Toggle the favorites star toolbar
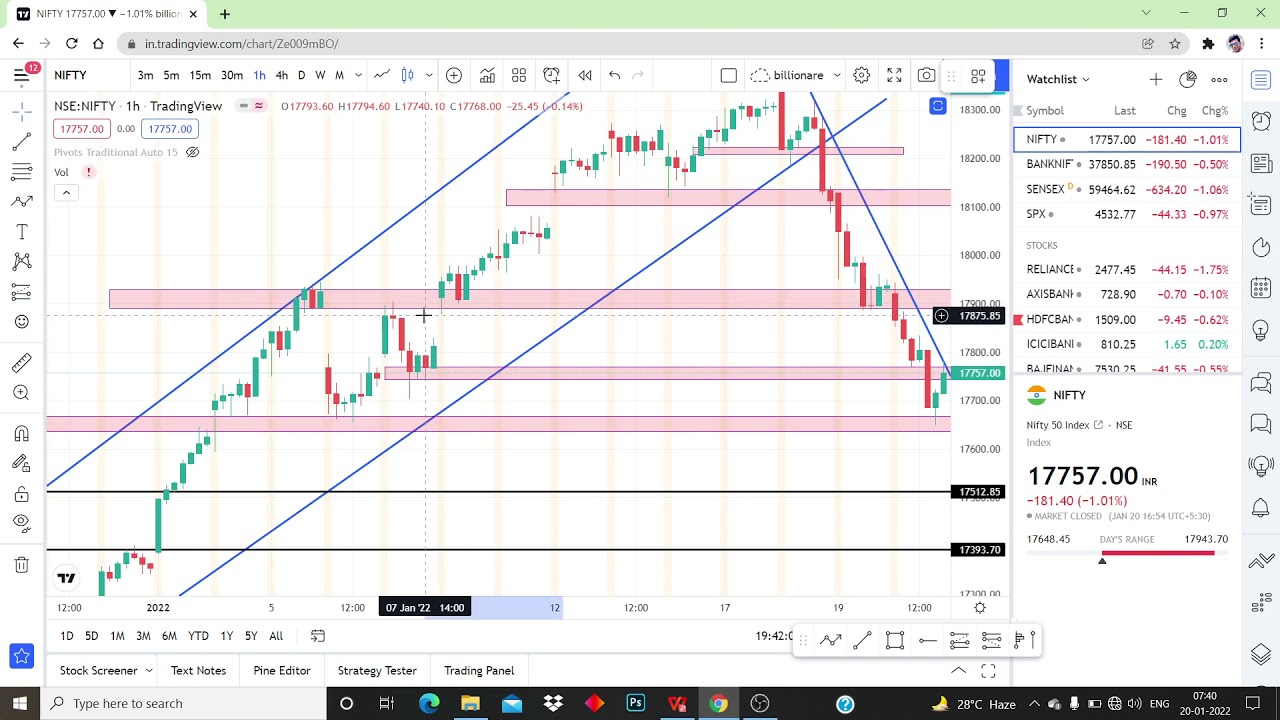The width and height of the screenshot is (1280, 720). (x=21, y=657)
